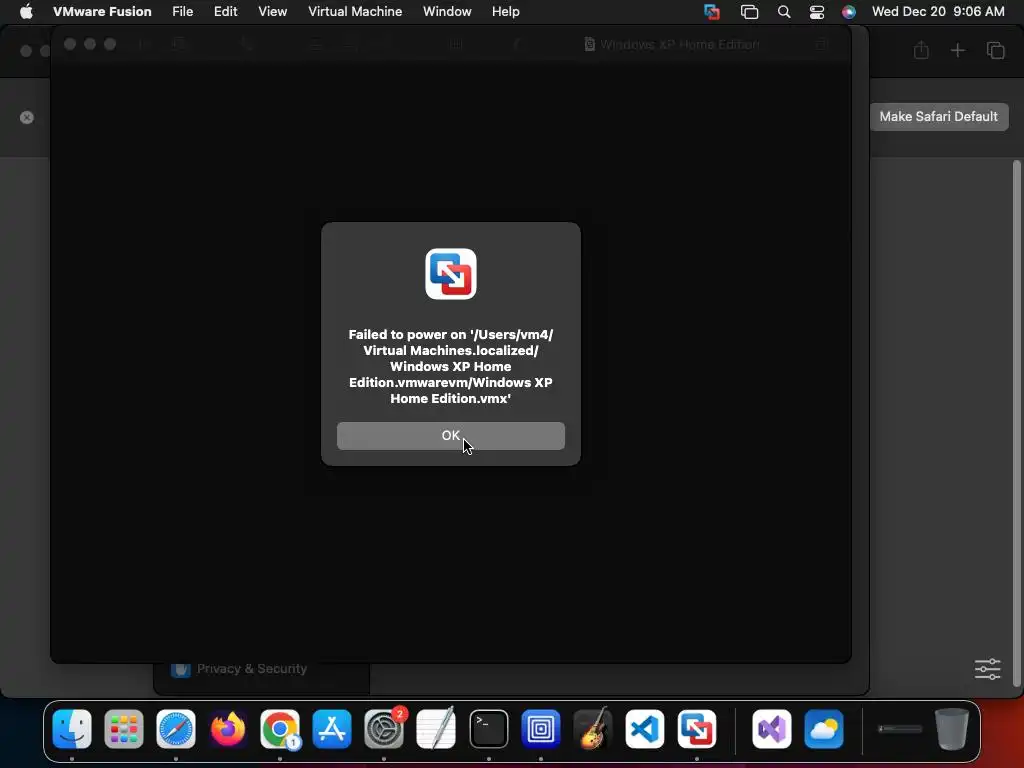1024x768 pixels.
Task: Open the Help menu
Action: tap(505, 11)
